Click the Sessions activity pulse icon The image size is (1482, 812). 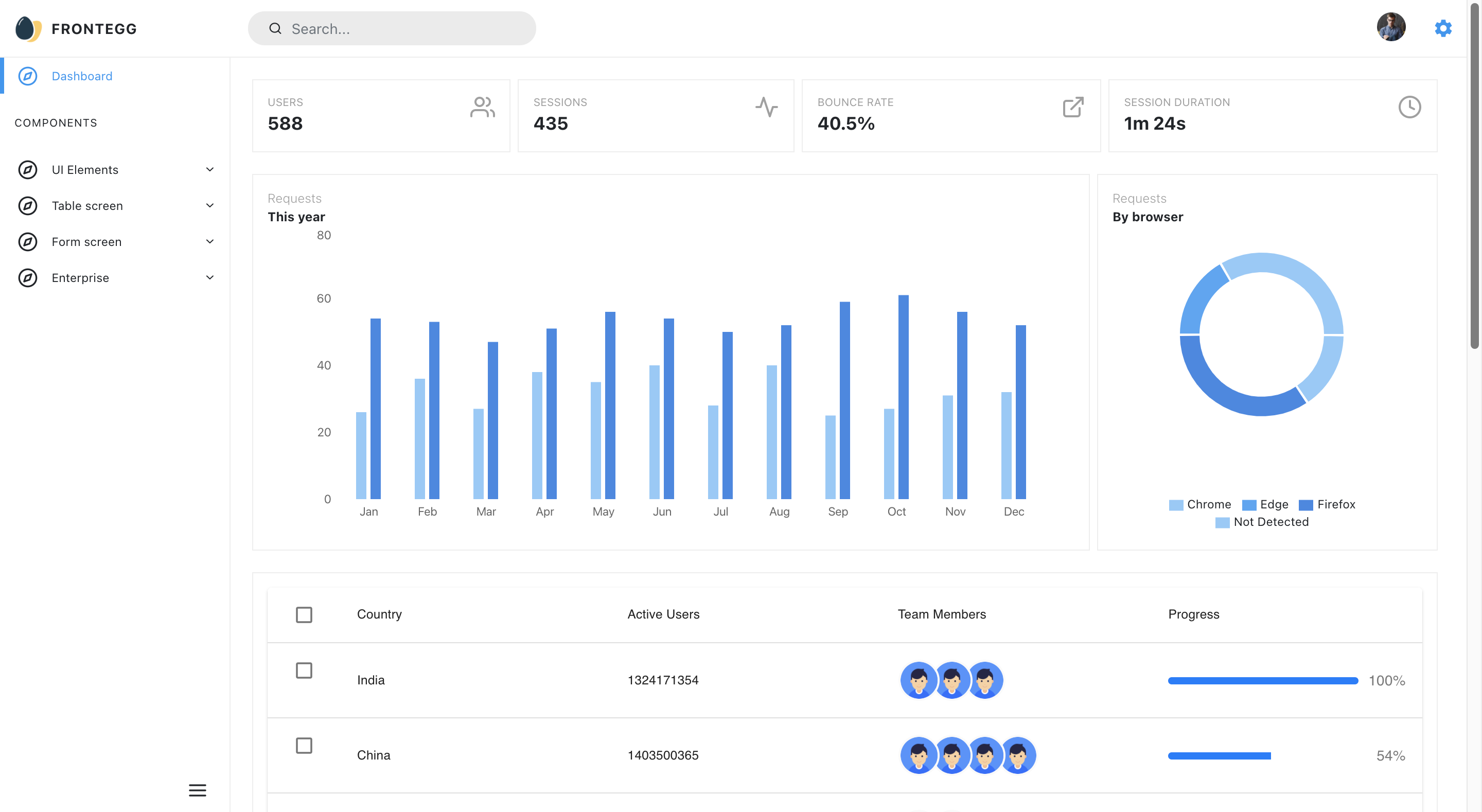pos(766,107)
